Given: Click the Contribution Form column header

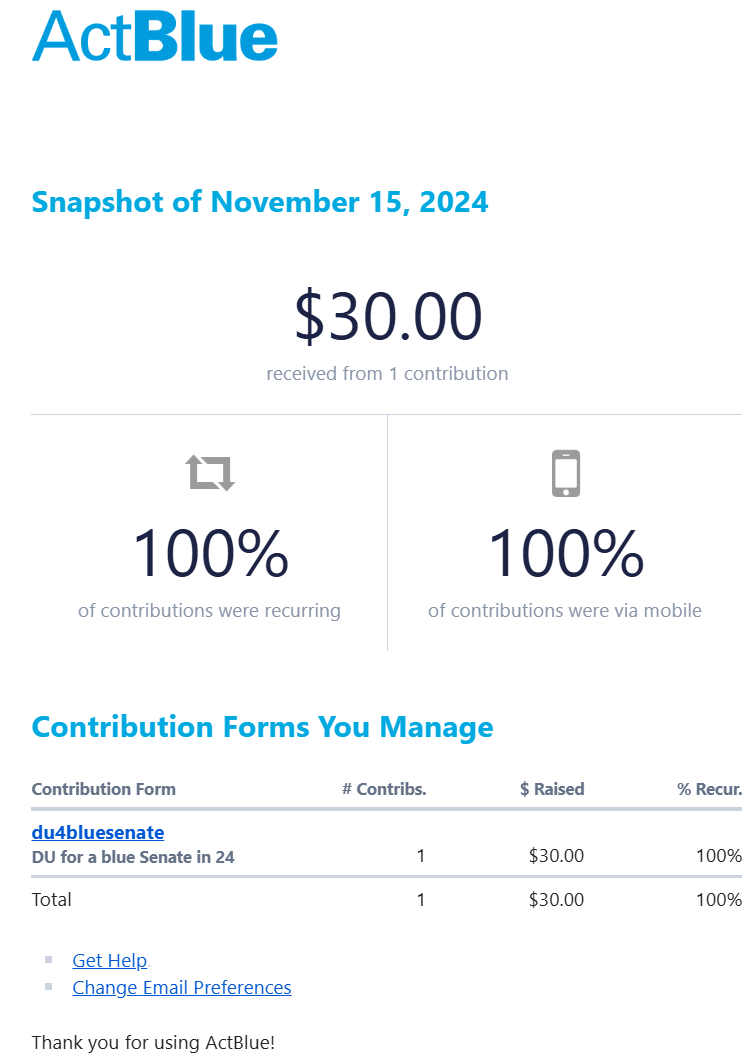Looking at the screenshot, I should click(x=103, y=789).
